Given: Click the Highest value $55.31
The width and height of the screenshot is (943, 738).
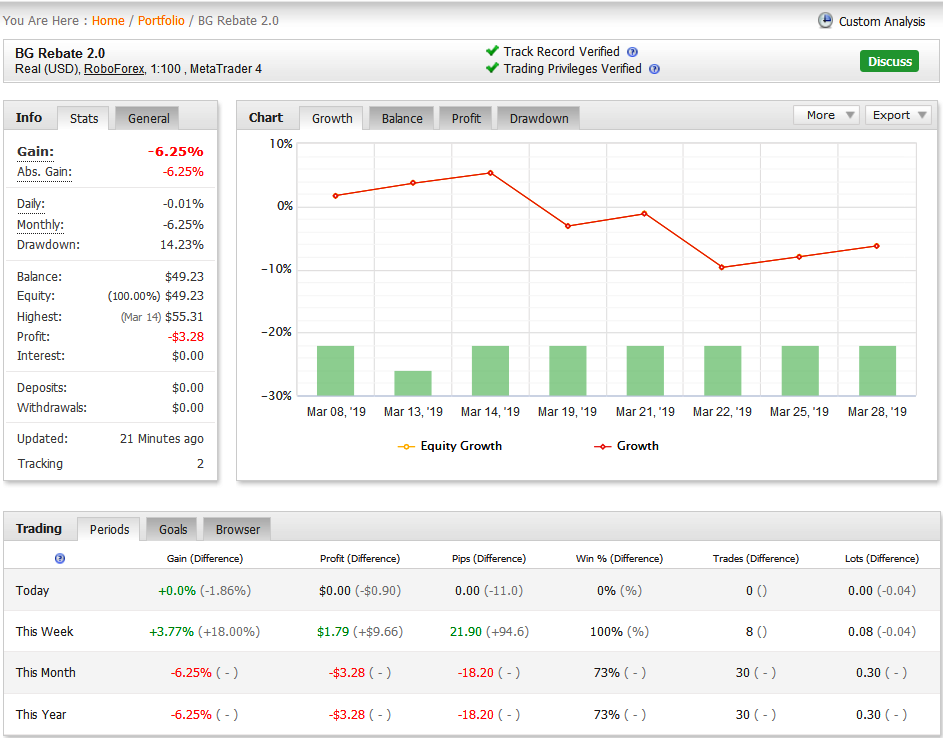Looking at the screenshot, I should [184, 316].
